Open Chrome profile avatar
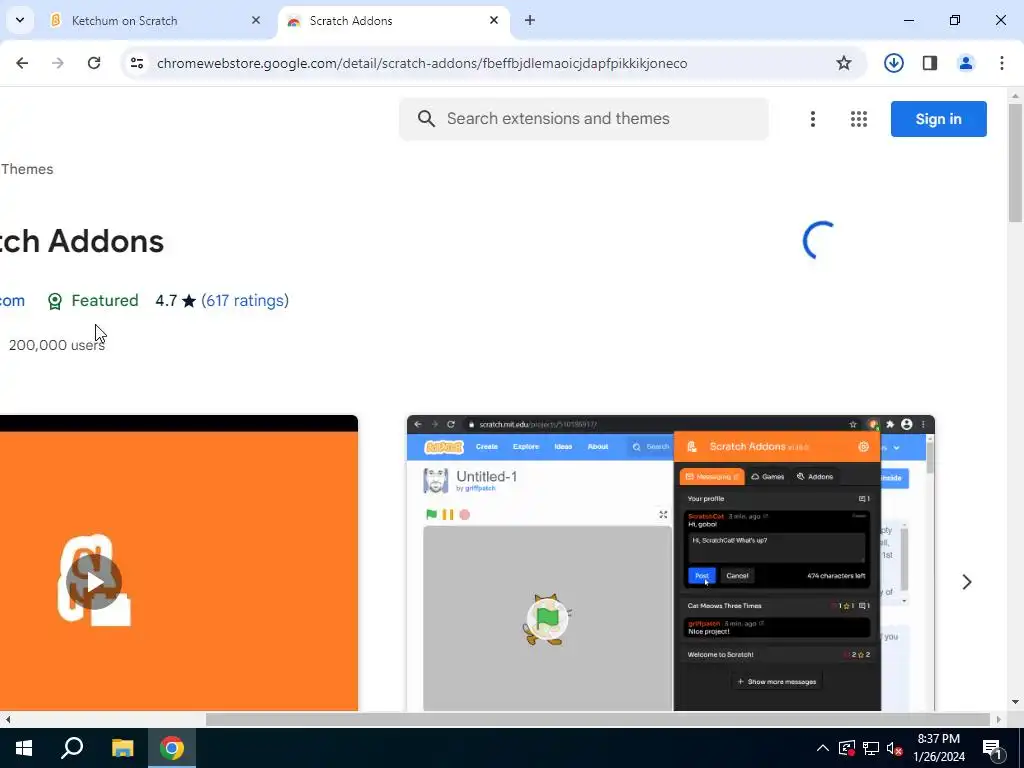The width and height of the screenshot is (1024, 768). point(966,63)
